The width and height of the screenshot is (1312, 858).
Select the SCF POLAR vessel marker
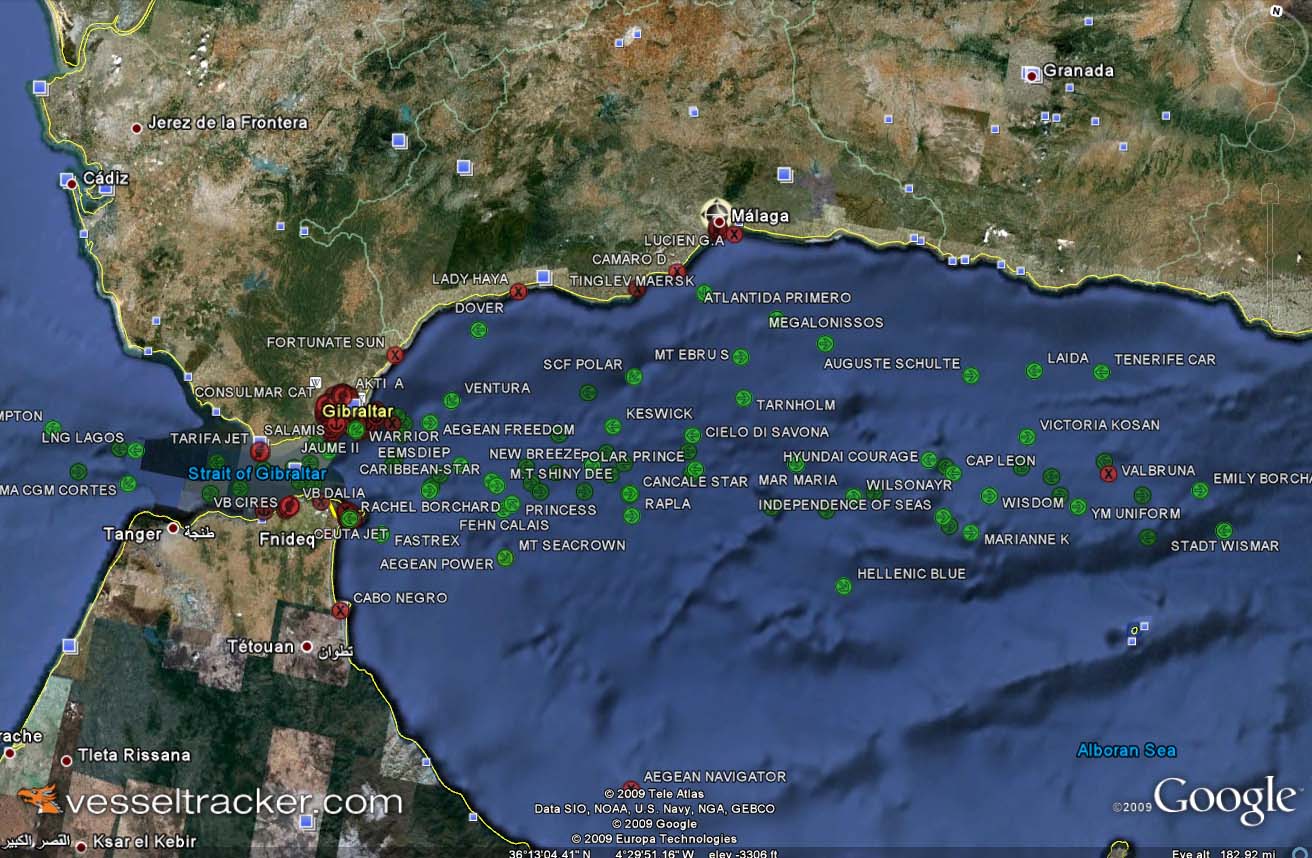pos(634,376)
